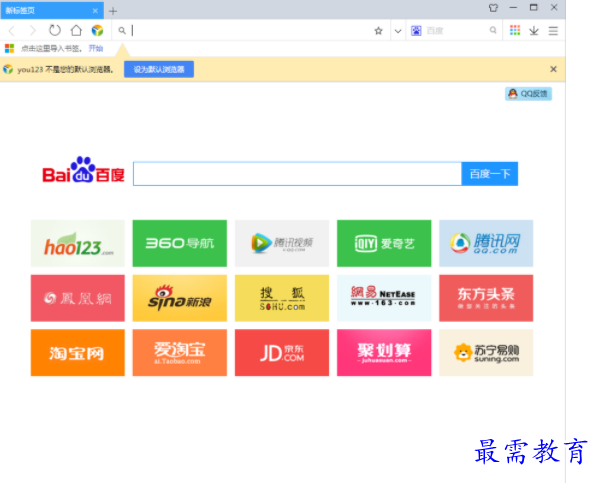Open the 360导航 site tile
596x483 pixels.
[180, 243]
